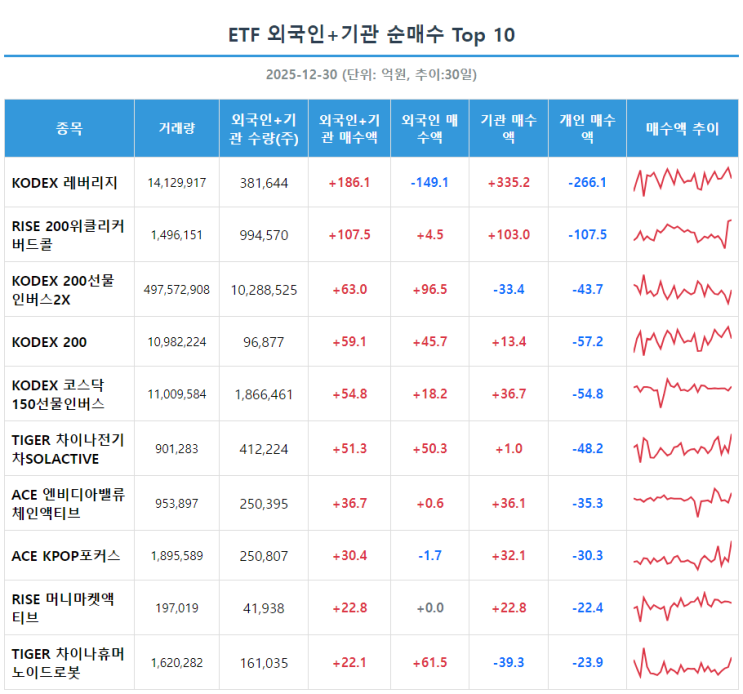
Task: Click the 매수액 추이 column header
Action: point(682,128)
